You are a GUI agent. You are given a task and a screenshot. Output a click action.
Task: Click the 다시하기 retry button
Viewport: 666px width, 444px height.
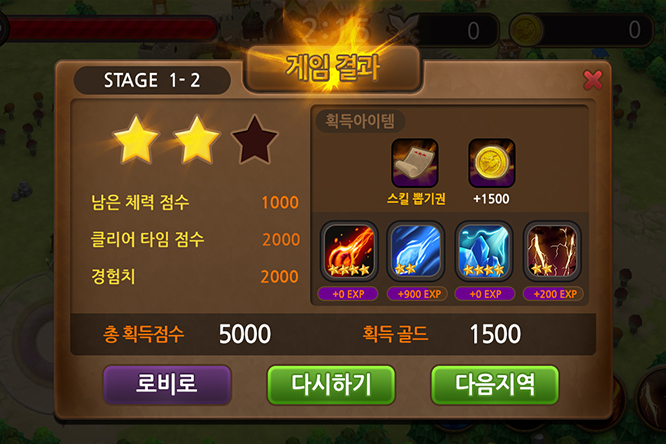pyautogui.click(x=331, y=384)
